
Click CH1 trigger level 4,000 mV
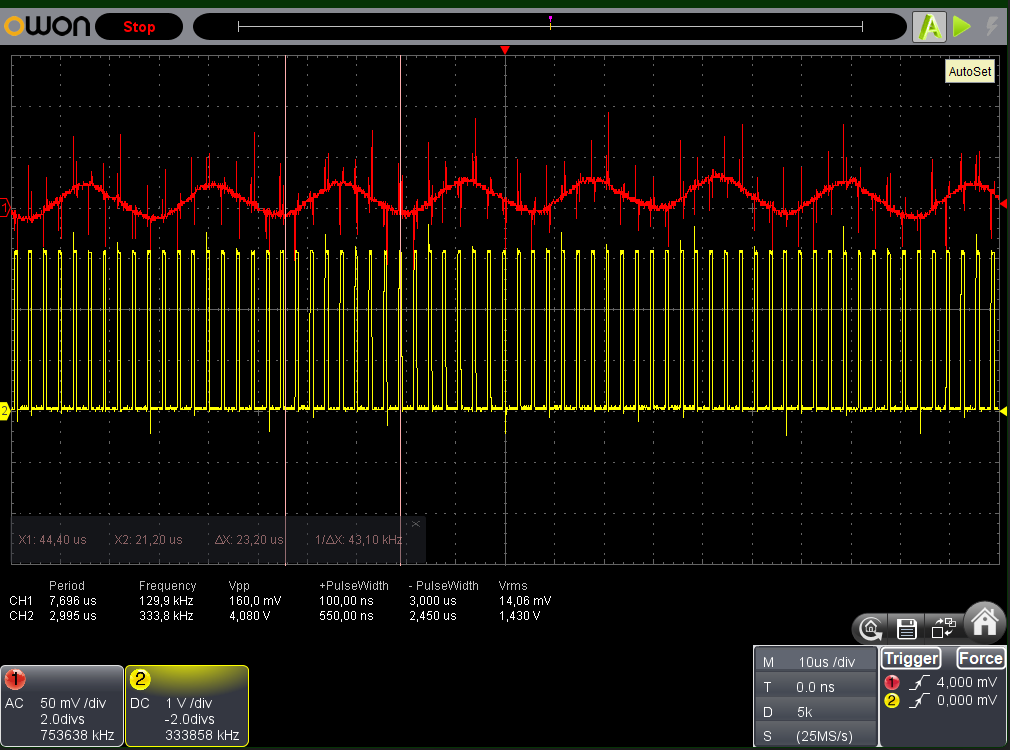click(x=966, y=682)
